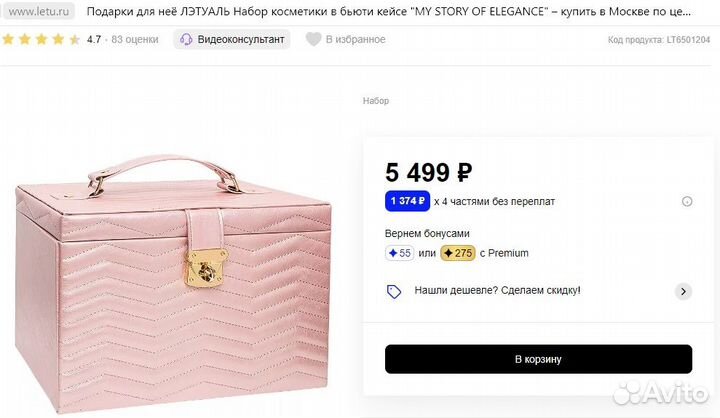Open the 83 оценки reviews link
720x418 pixels.
[135, 40]
